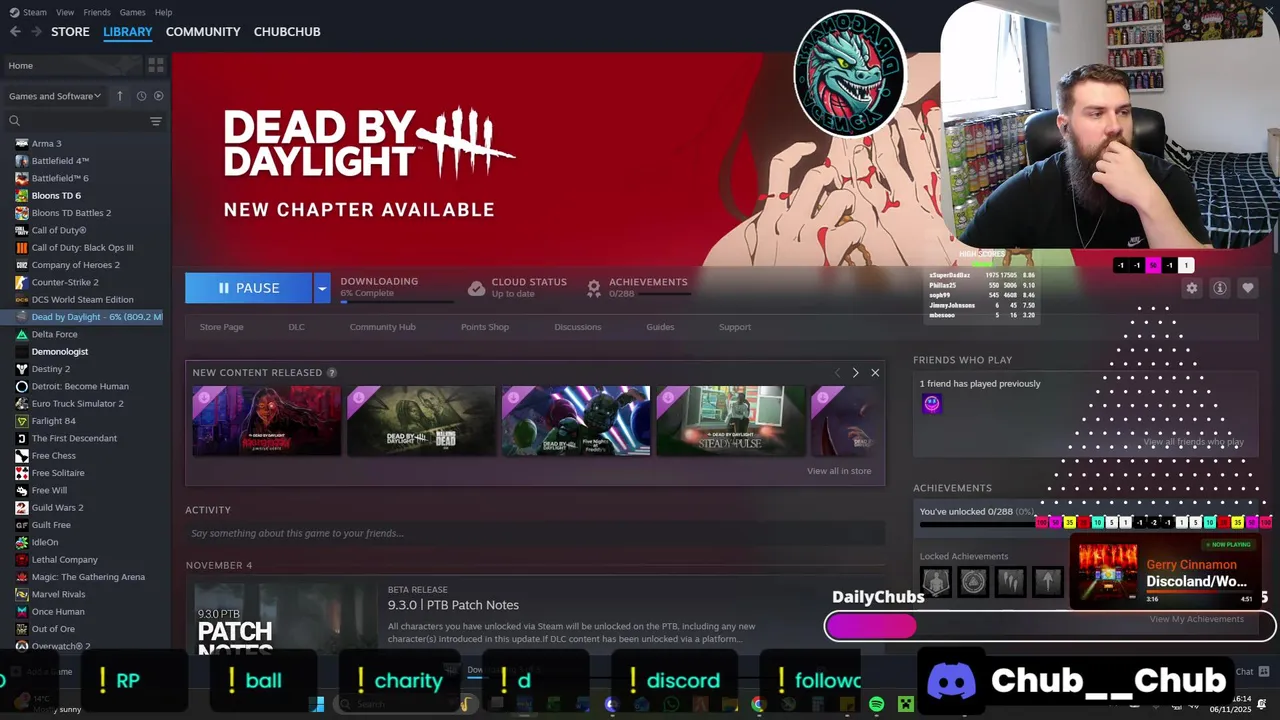Viewport: 1280px width, 720px height.
Task: Pause the Dead by Daylight download
Action: (x=248, y=288)
